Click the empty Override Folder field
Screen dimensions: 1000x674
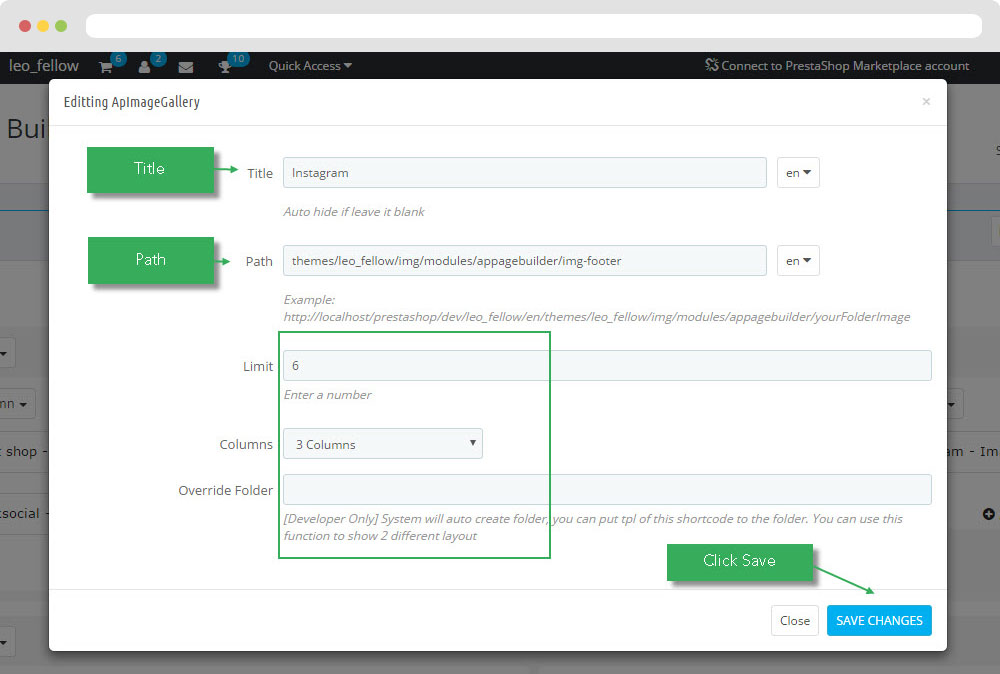607,490
